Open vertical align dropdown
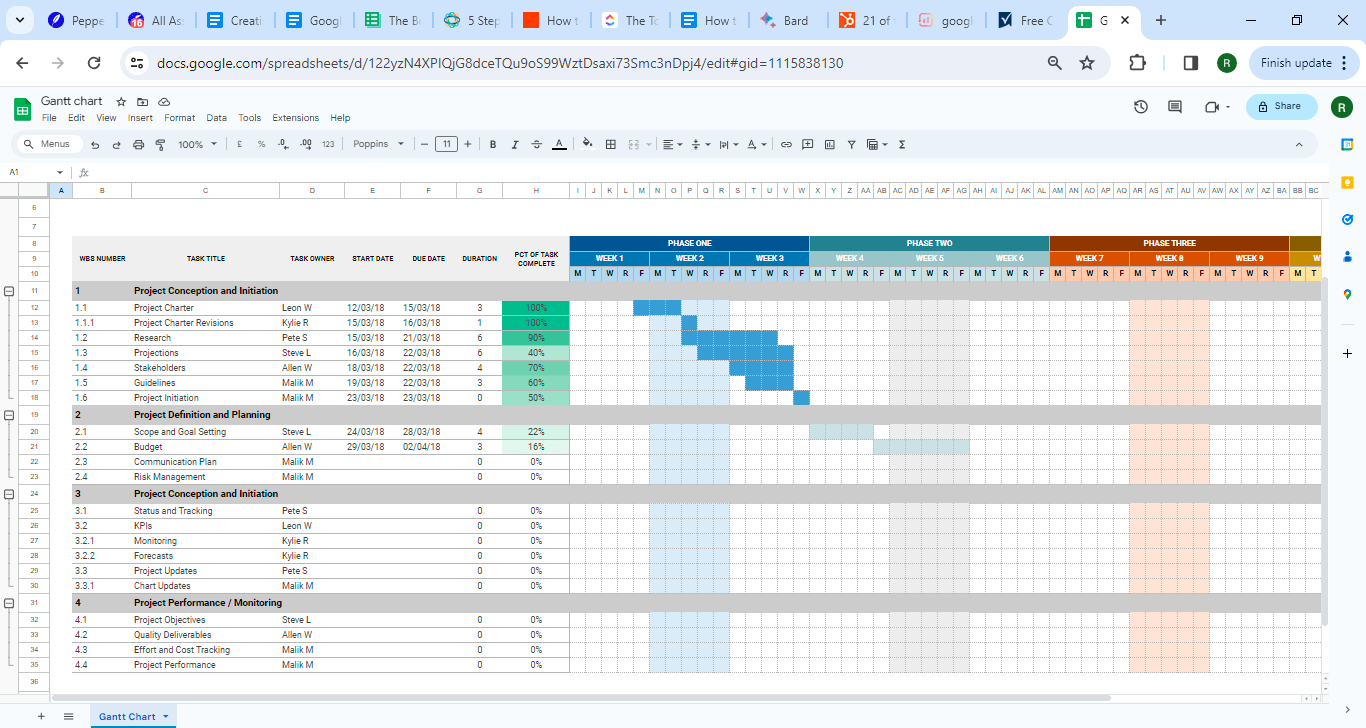The height and width of the screenshot is (728, 1366). tap(700, 144)
